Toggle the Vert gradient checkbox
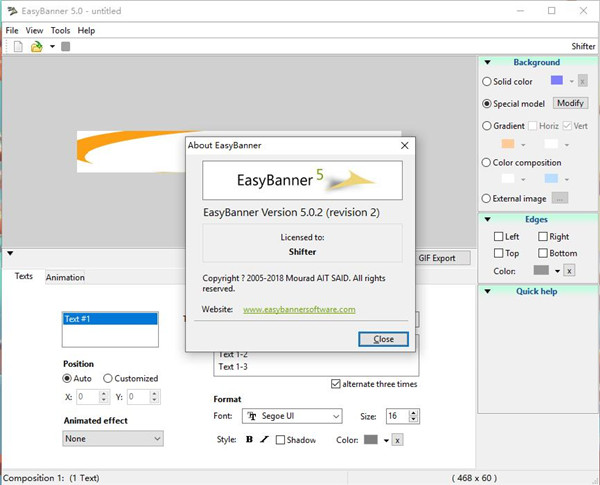600x485 pixels. (x=567, y=126)
